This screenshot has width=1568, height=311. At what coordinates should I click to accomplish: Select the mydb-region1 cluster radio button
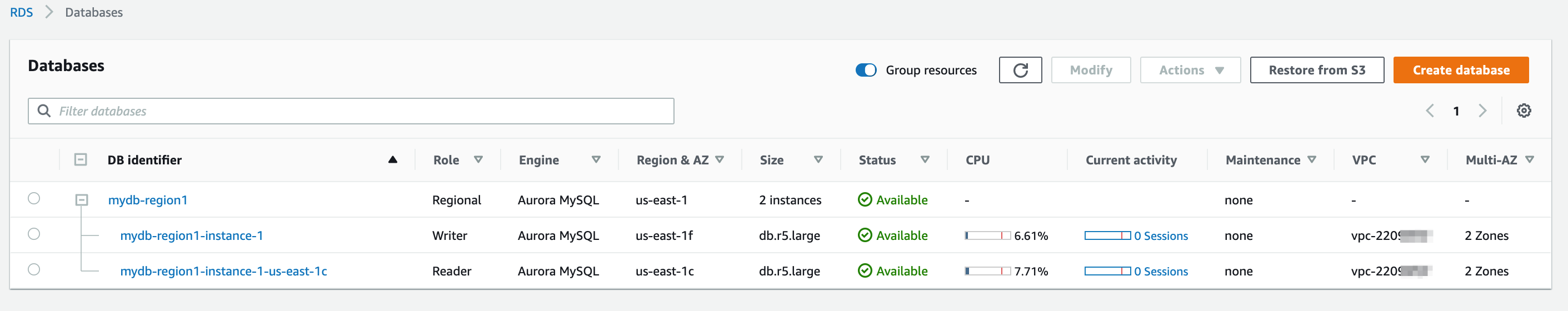pyautogui.click(x=34, y=199)
